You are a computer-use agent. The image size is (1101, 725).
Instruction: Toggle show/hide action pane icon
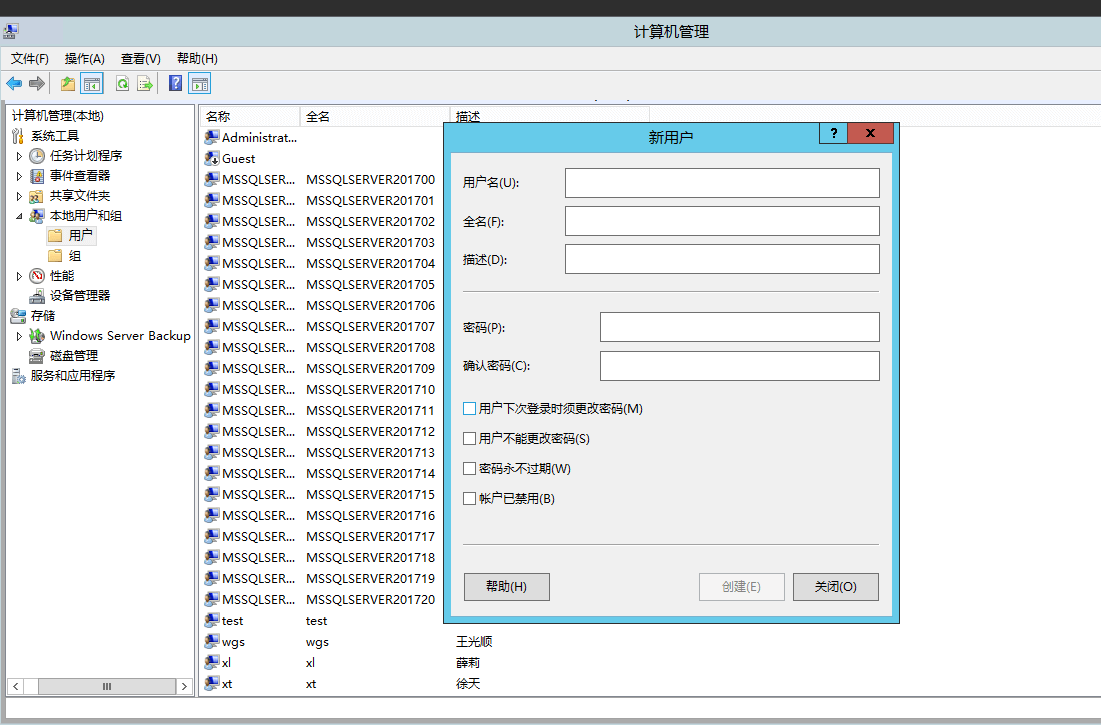click(199, 84)
